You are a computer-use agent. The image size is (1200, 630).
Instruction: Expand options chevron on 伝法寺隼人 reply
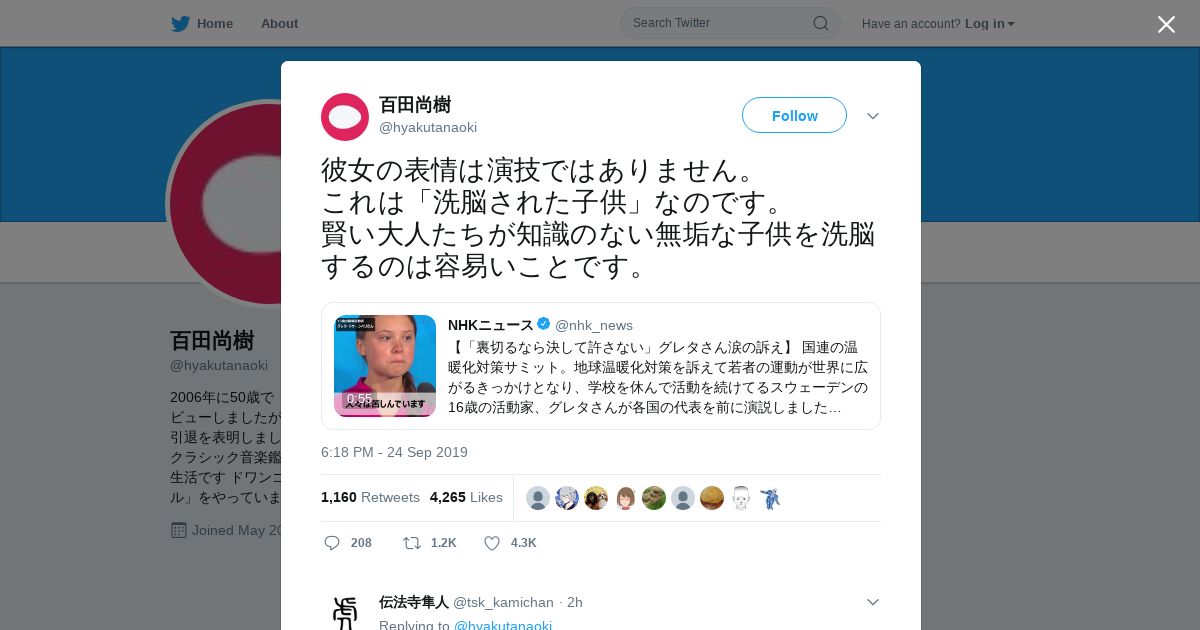[873, 602]
